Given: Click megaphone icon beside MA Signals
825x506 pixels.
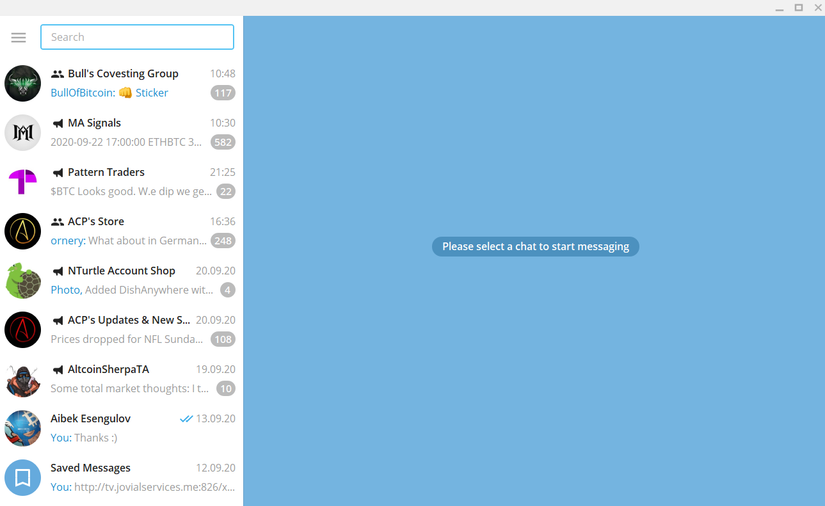Looking at the screenshot, I should (x=58, y=124).
